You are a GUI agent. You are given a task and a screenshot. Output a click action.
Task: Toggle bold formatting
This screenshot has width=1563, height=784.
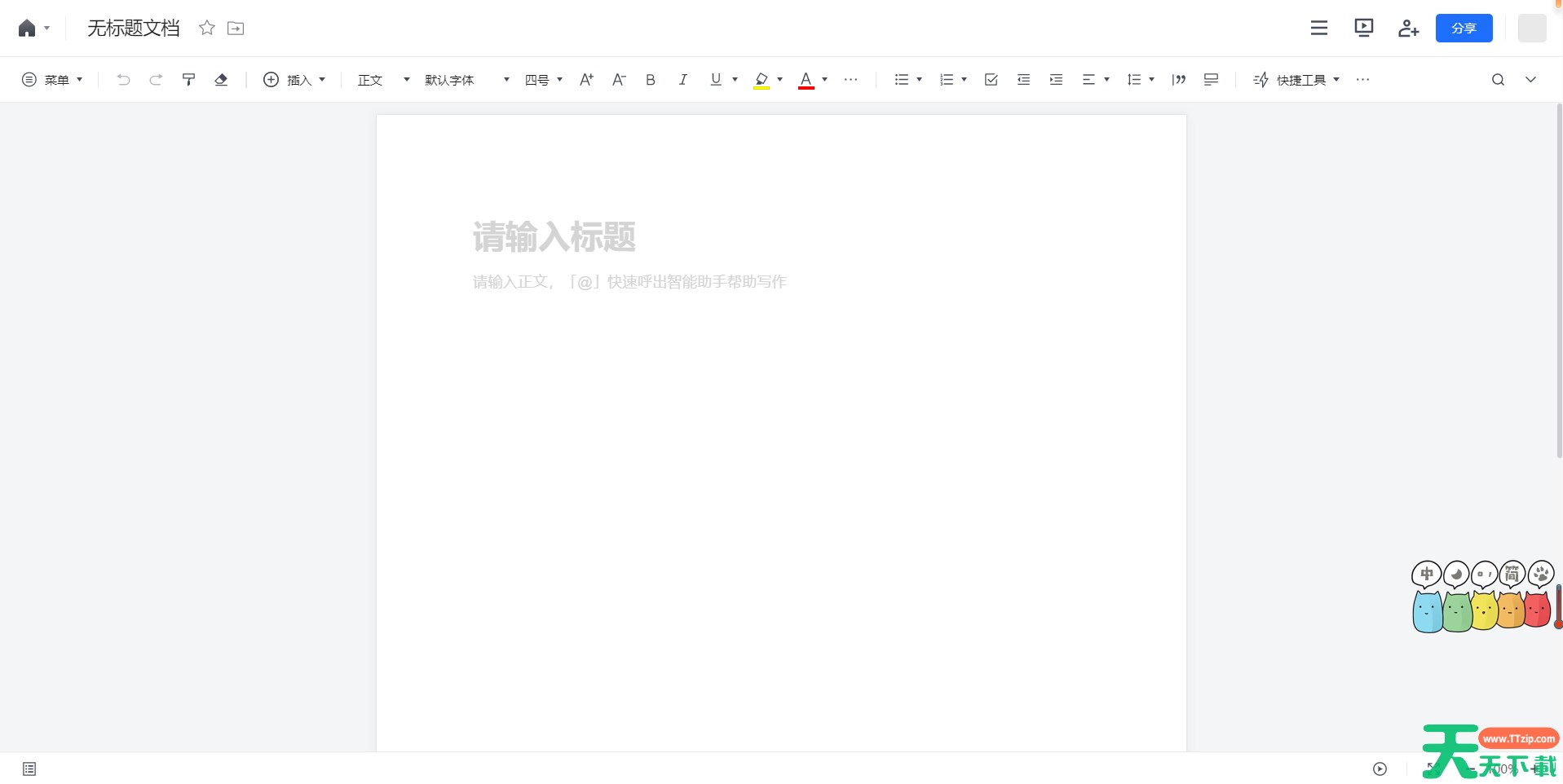pos(650,80)
